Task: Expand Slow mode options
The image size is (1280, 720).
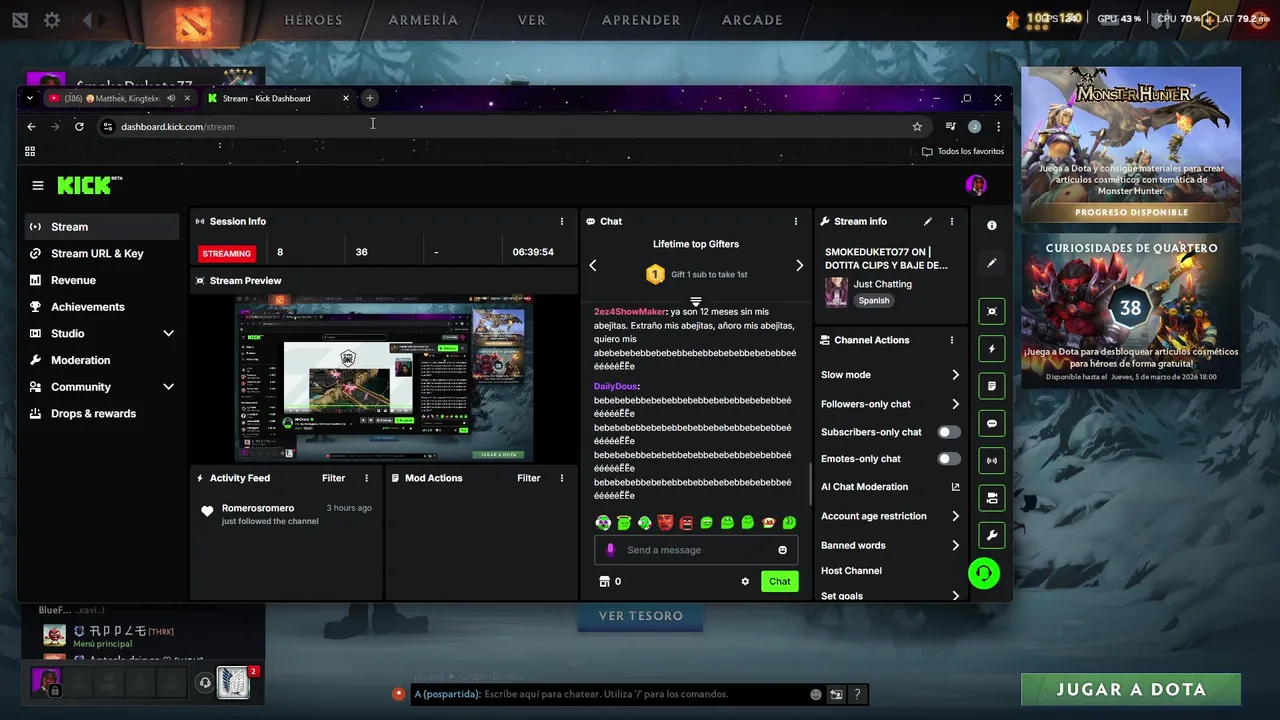Action: pyautogui.click(x=955, y=375)
